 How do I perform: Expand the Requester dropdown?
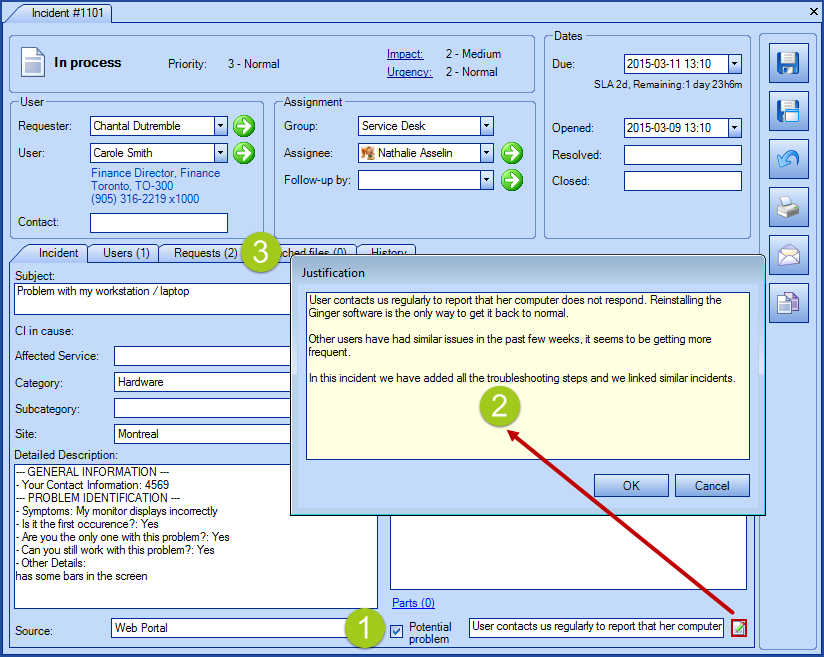[220, 126]
